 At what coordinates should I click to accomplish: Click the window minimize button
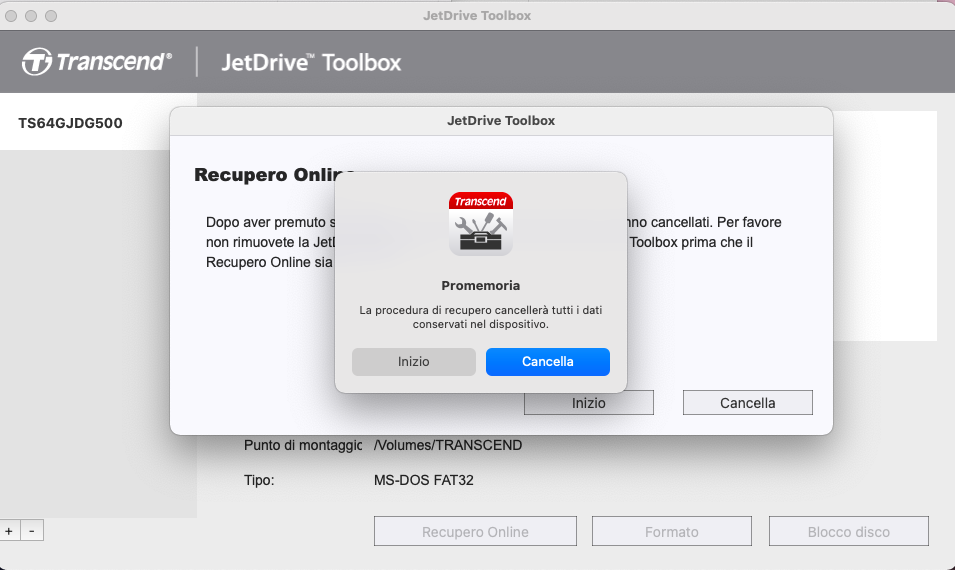pyautogui.click(x=31, y=16)
